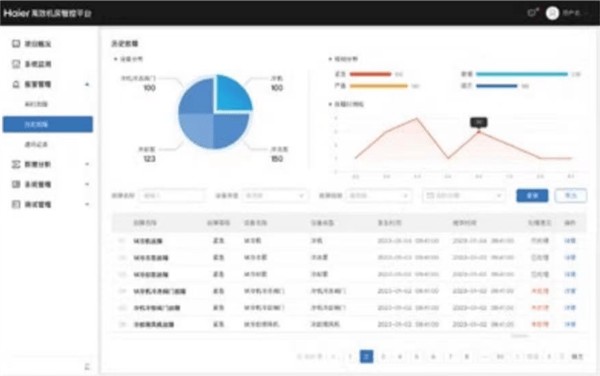This screenshot has height=376, width=600.
Task: Expand the sigma-icon sidebar group arrow
Action: 87,164
